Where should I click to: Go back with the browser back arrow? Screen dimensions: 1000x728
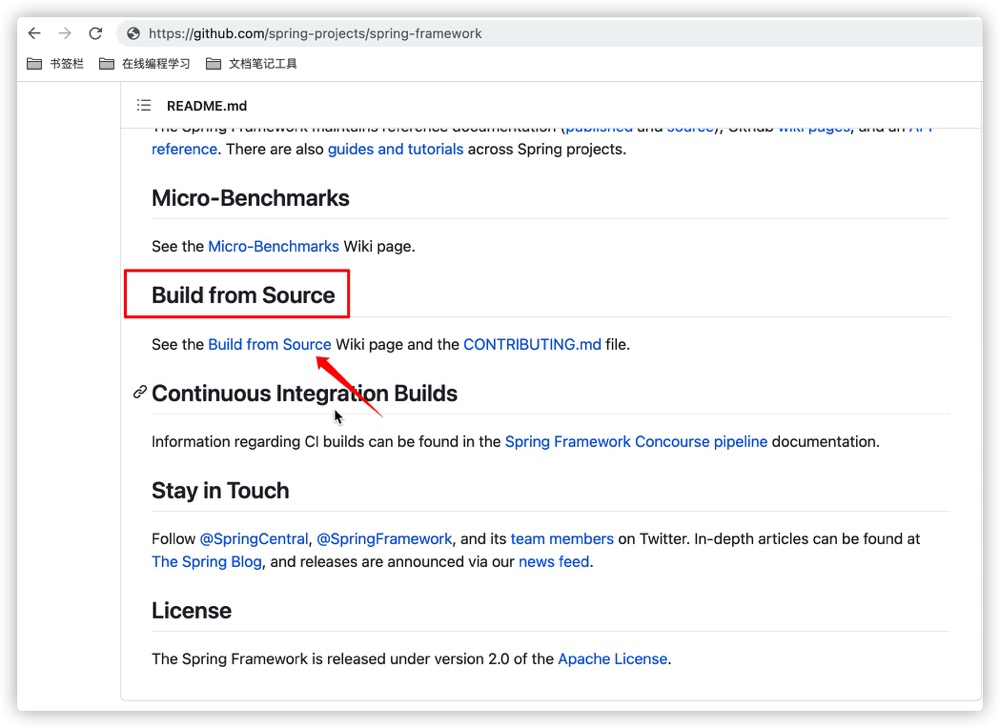34,33
